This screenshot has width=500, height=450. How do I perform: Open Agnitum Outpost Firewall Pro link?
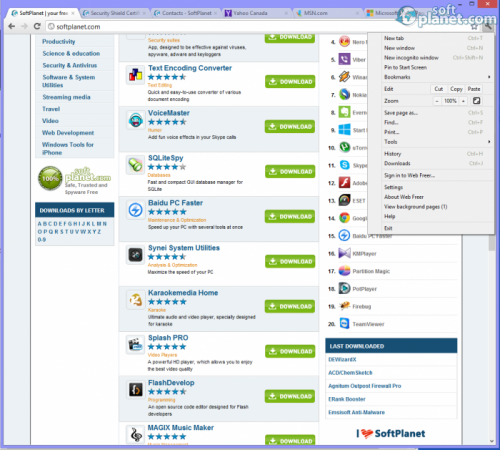click(x=365, y=386)
